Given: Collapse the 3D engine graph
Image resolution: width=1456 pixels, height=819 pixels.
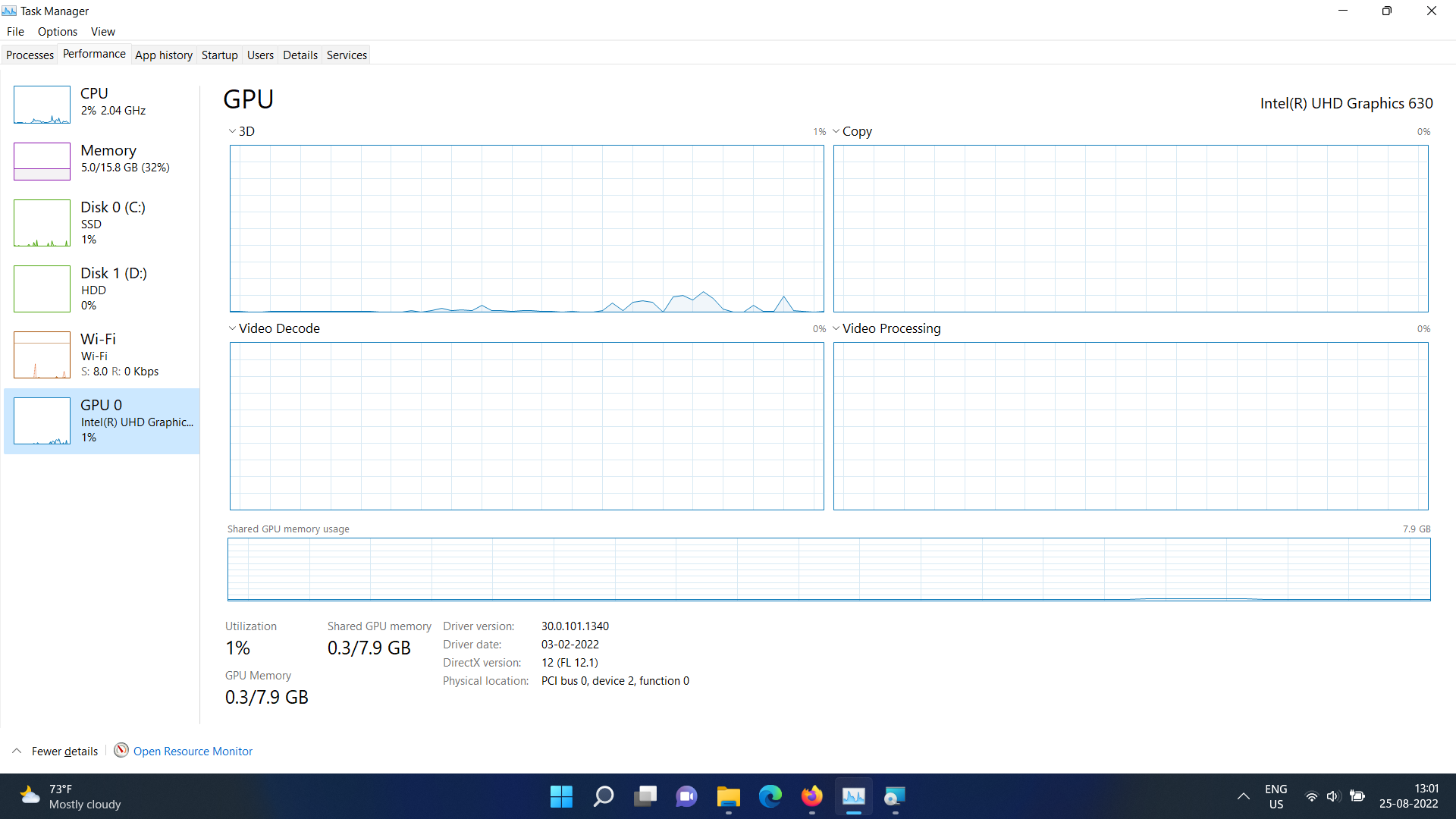Looking at the screenshot, I should [232, 130].
